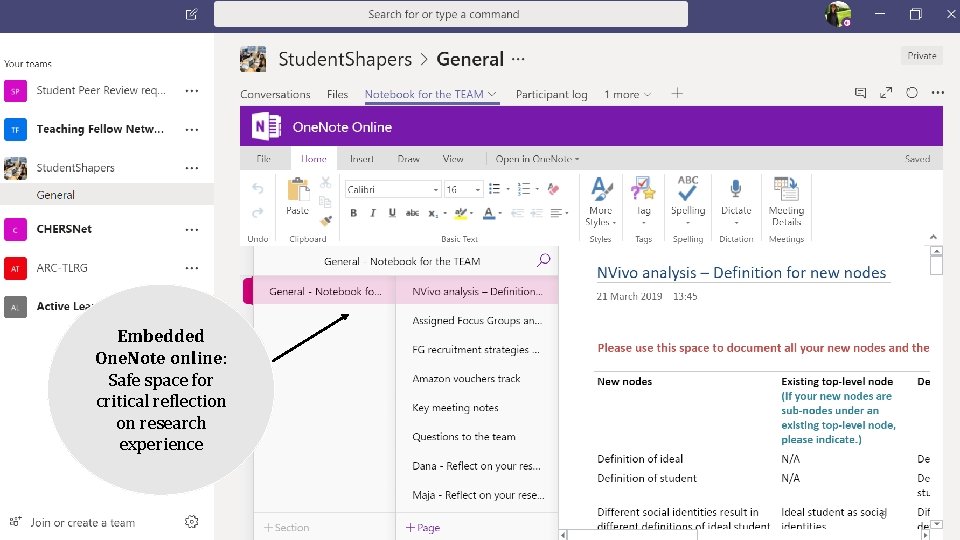Open the OneNote View ribbon tab

point(452,159)
